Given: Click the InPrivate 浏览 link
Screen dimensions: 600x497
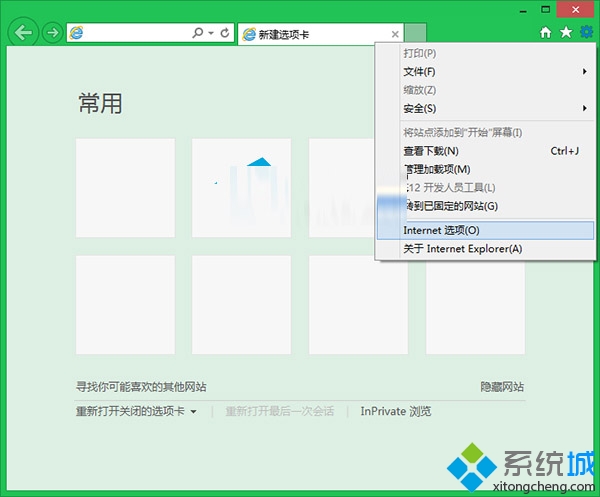Looking at the screenshot, I should pos(396,411).
